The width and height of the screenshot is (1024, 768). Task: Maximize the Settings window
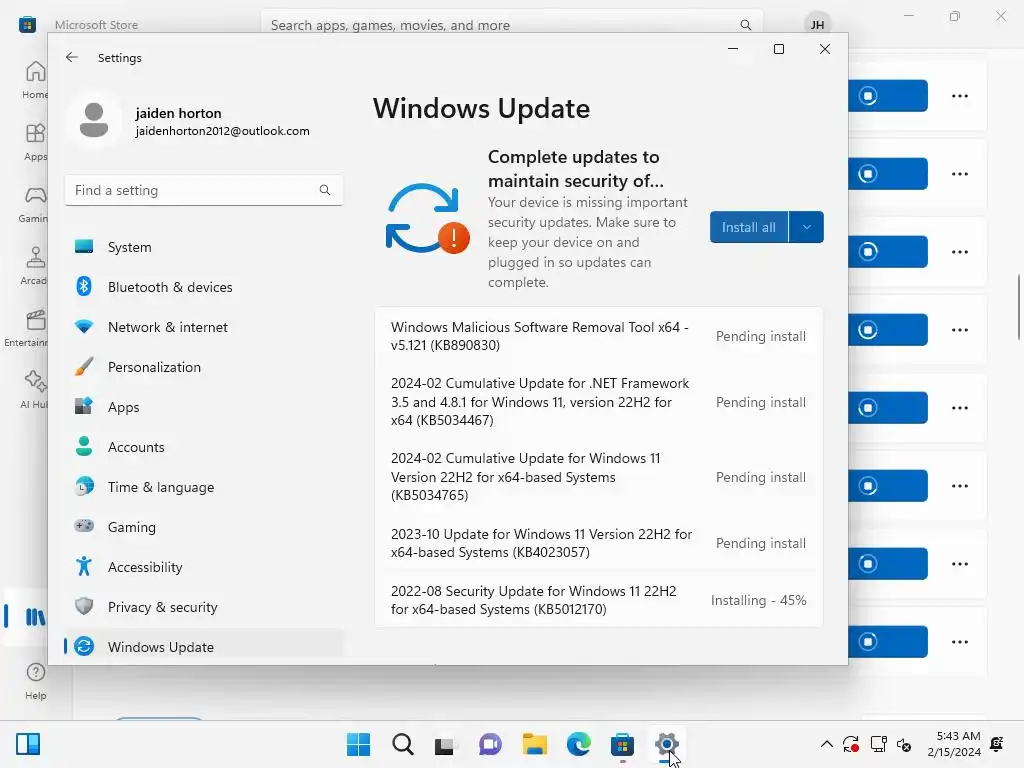(x=778, y=49)
